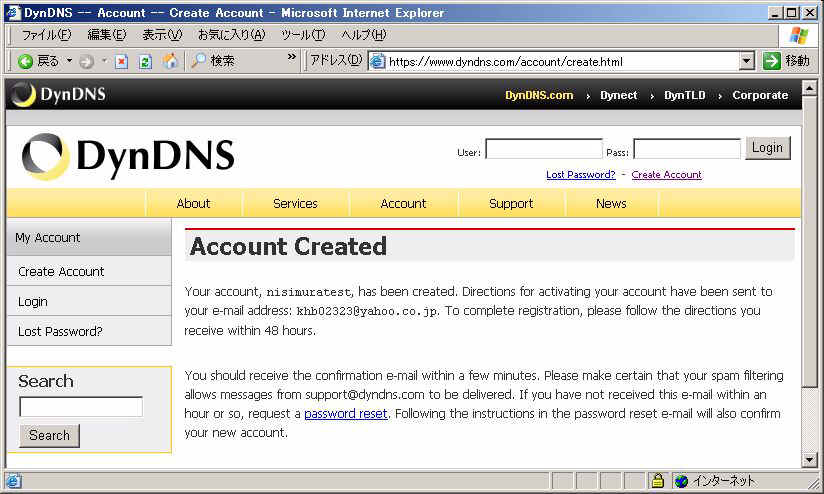Image resolution: width=824 pixels, height=494 pixels.
Task: Open the Search magnifier toolbar button
Action: 198,61
